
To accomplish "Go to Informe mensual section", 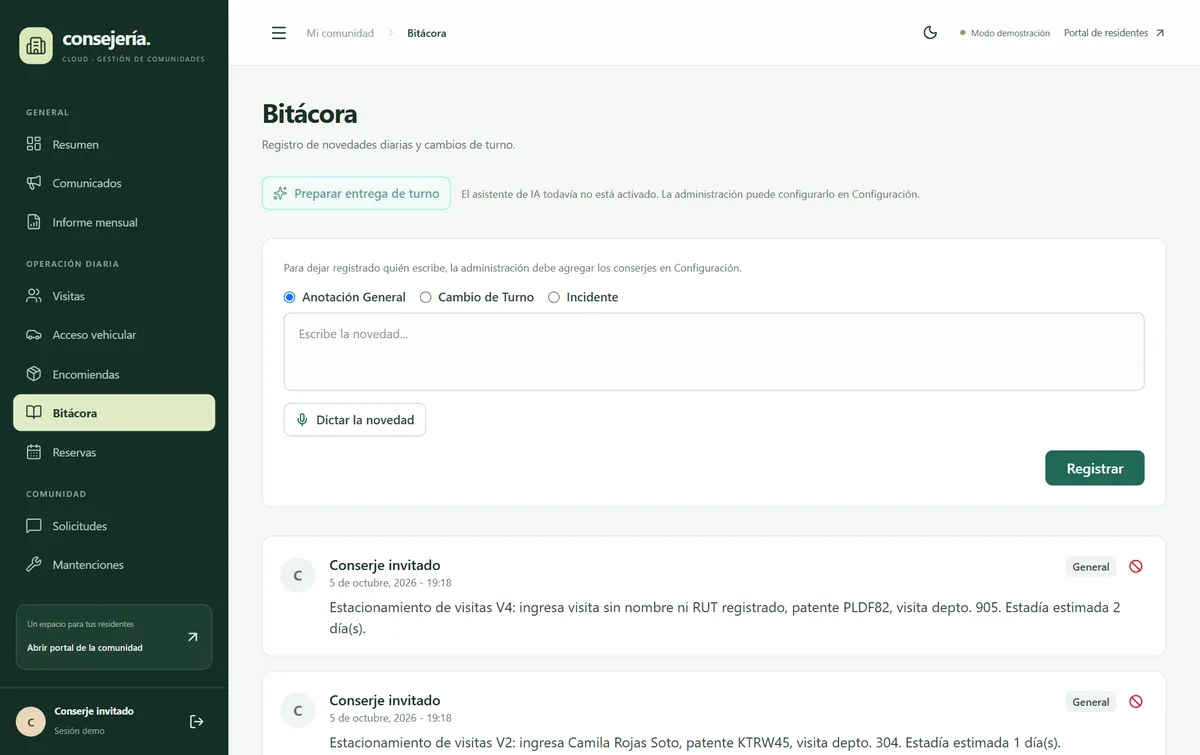I will [114, 222].
